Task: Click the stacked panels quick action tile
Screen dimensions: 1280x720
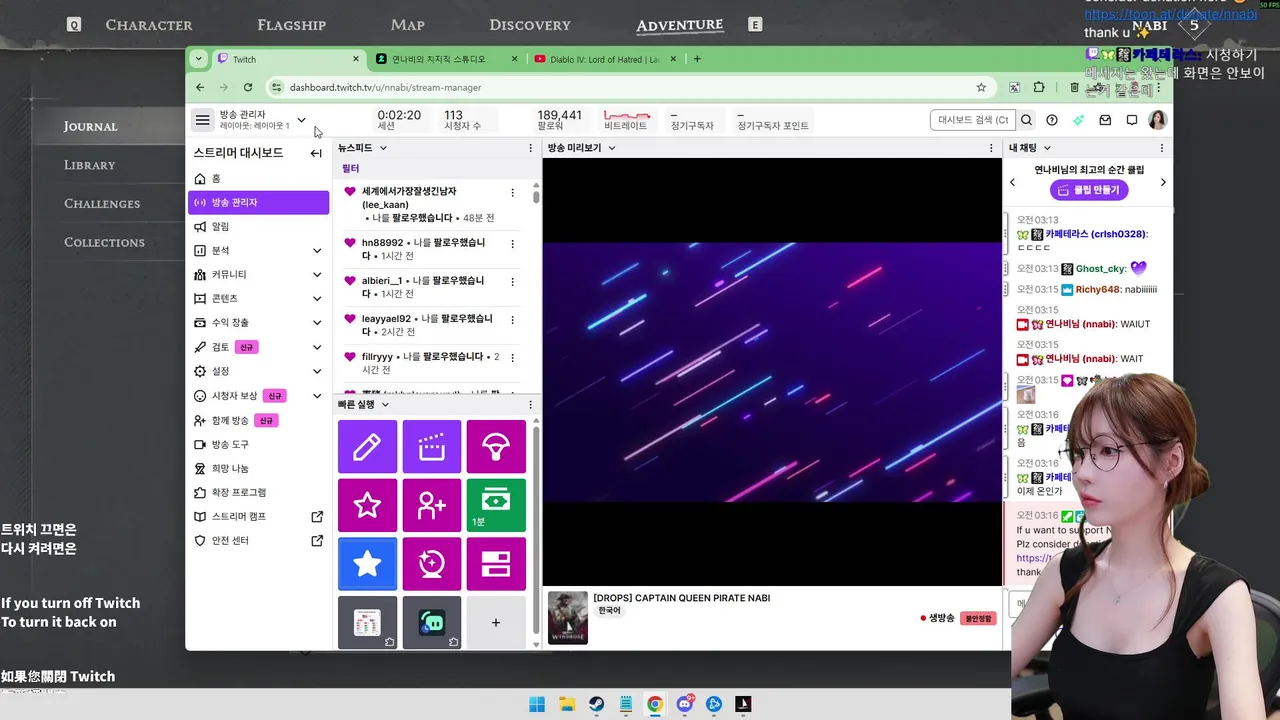Action: coord(496,564)
